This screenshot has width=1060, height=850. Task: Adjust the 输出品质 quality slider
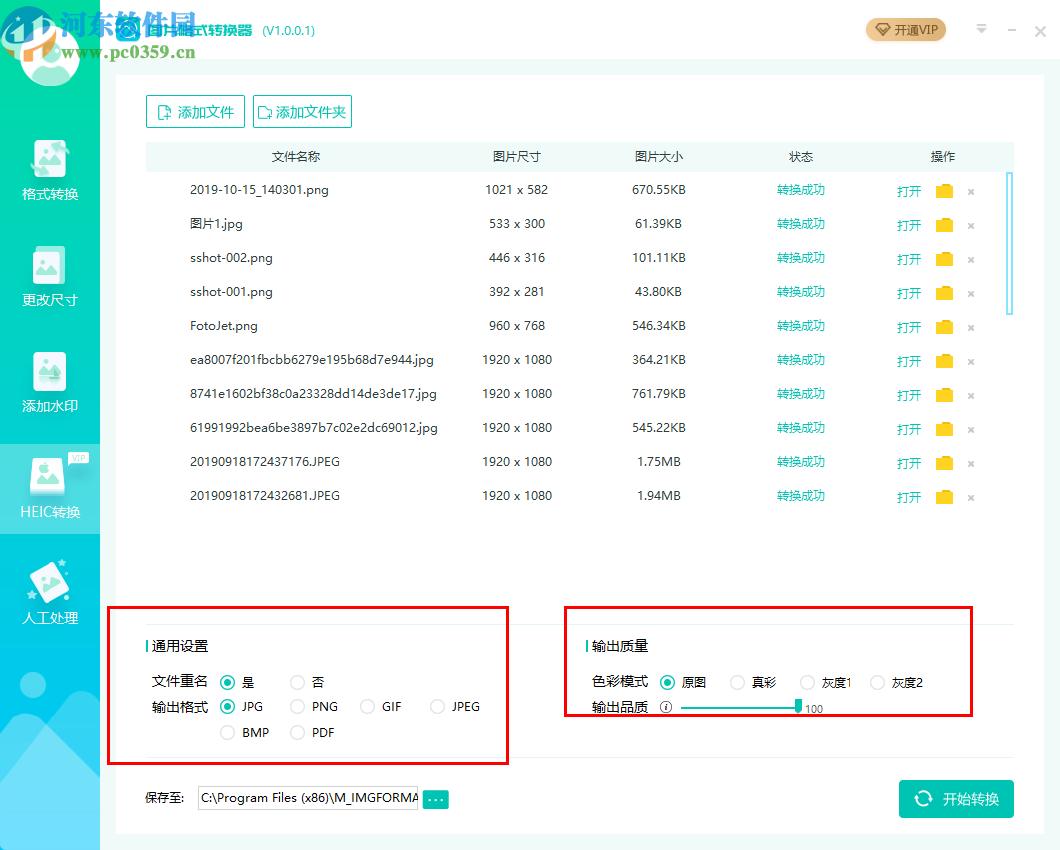click(797, 707)
